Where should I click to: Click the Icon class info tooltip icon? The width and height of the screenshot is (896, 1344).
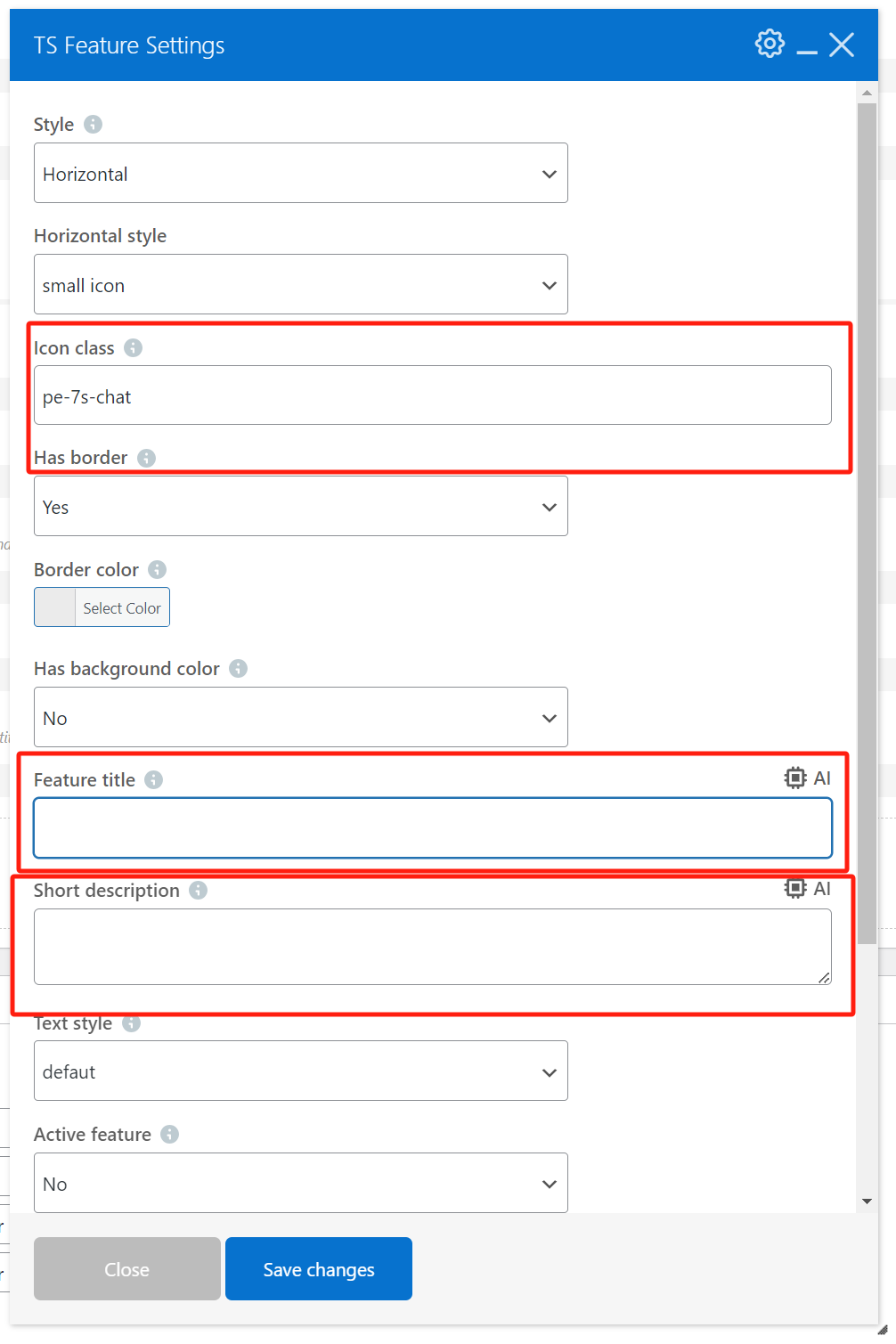[x=133, y=348]
